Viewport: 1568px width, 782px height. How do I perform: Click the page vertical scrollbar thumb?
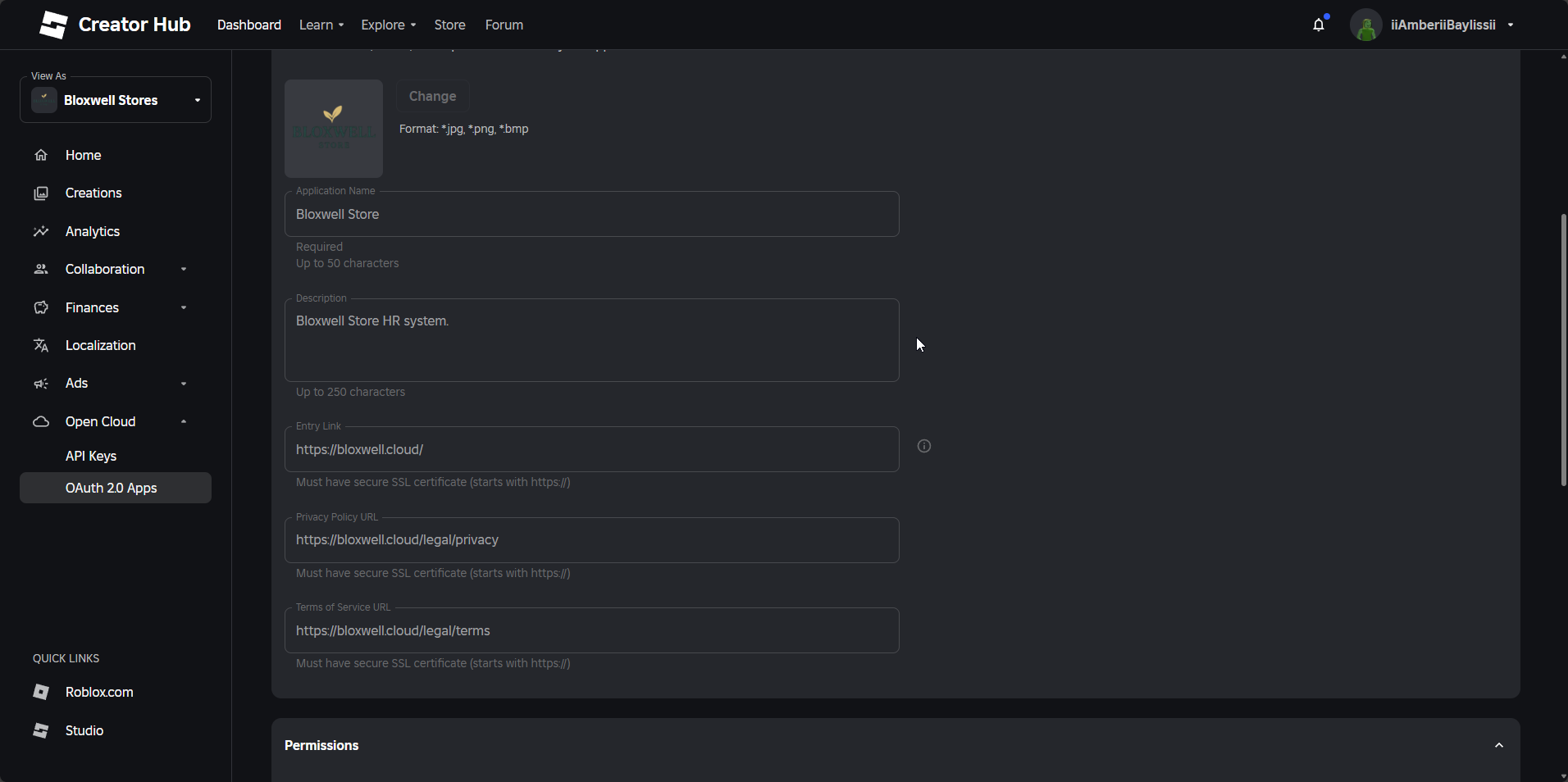tap(1564, 350)
